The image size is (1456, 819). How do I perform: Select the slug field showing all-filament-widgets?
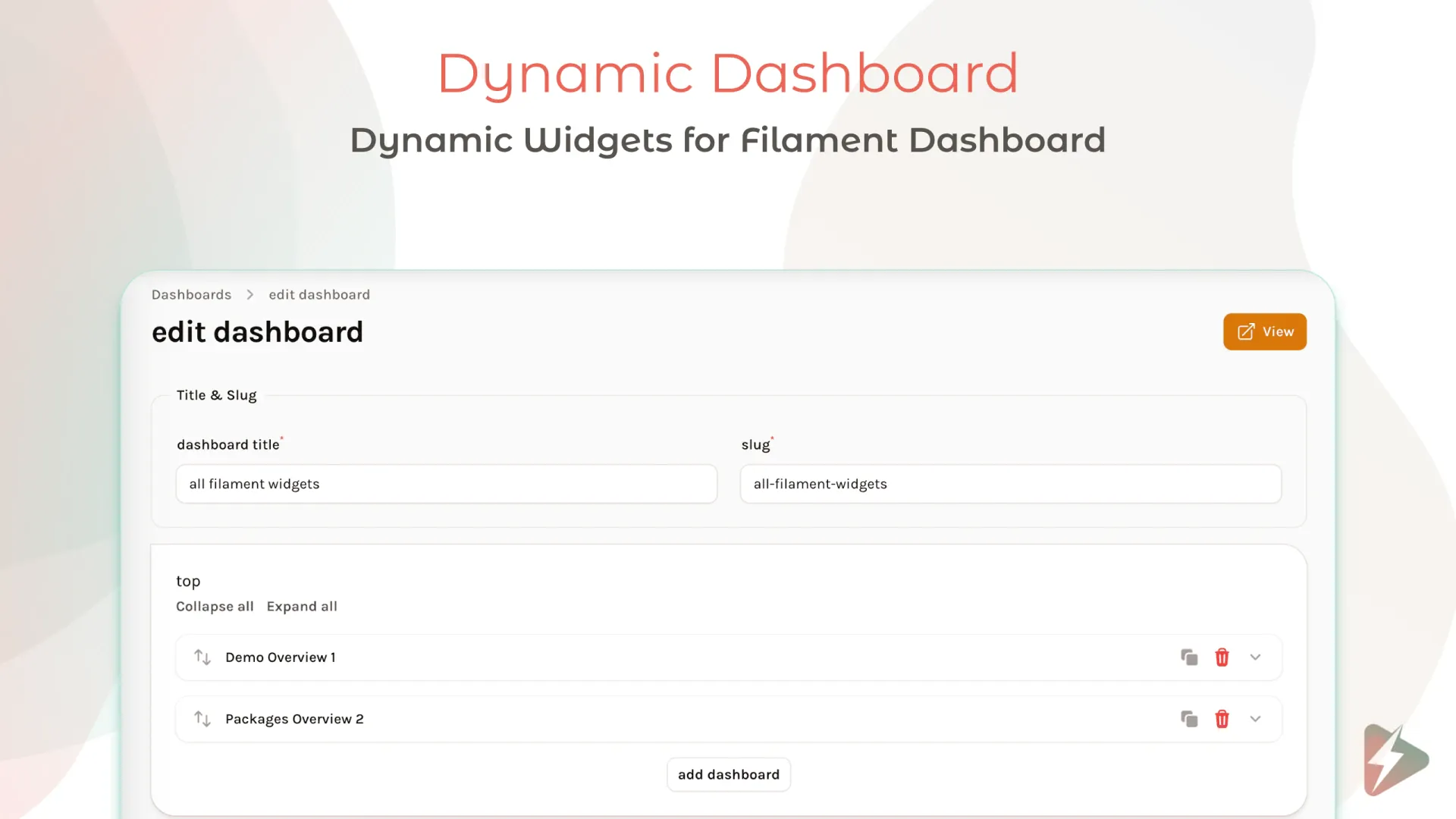[x=1010, y=484]
